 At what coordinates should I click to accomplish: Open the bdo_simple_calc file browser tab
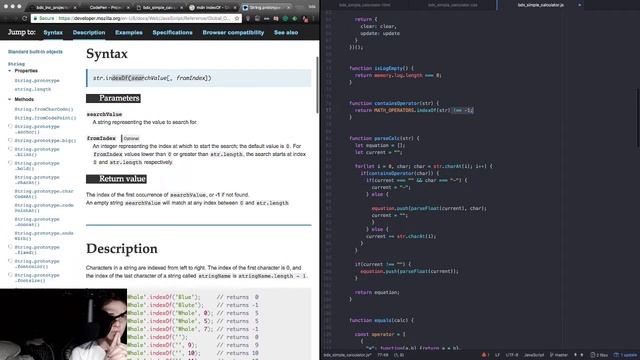159,7
